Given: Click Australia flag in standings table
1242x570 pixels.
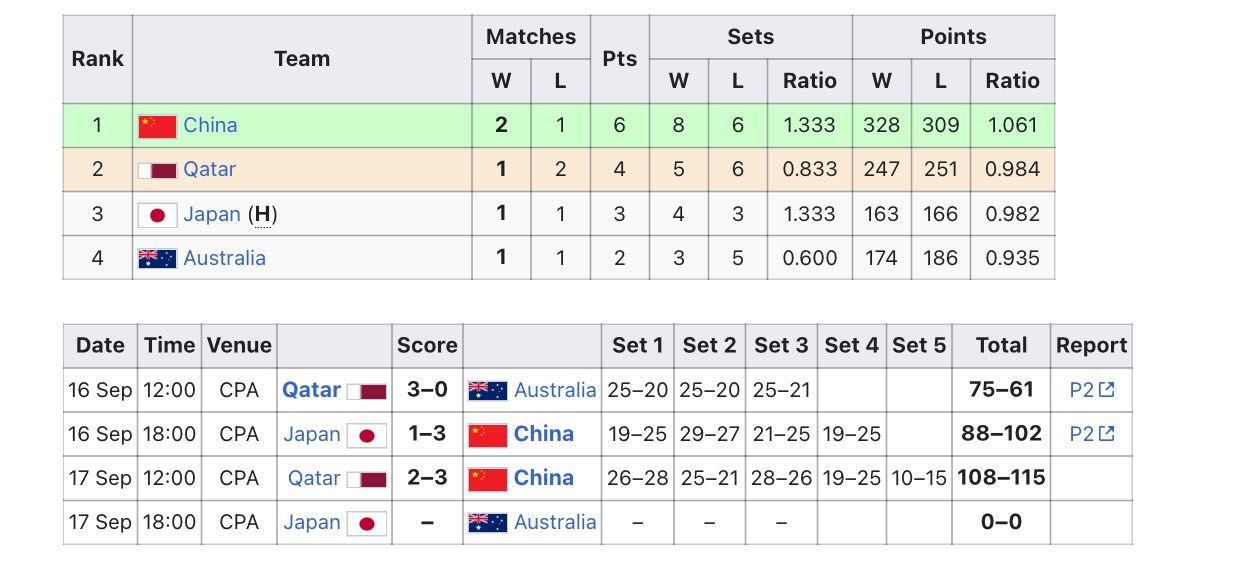Looking at the screenshot, I should pyautogui.click(x=157, y=258).
